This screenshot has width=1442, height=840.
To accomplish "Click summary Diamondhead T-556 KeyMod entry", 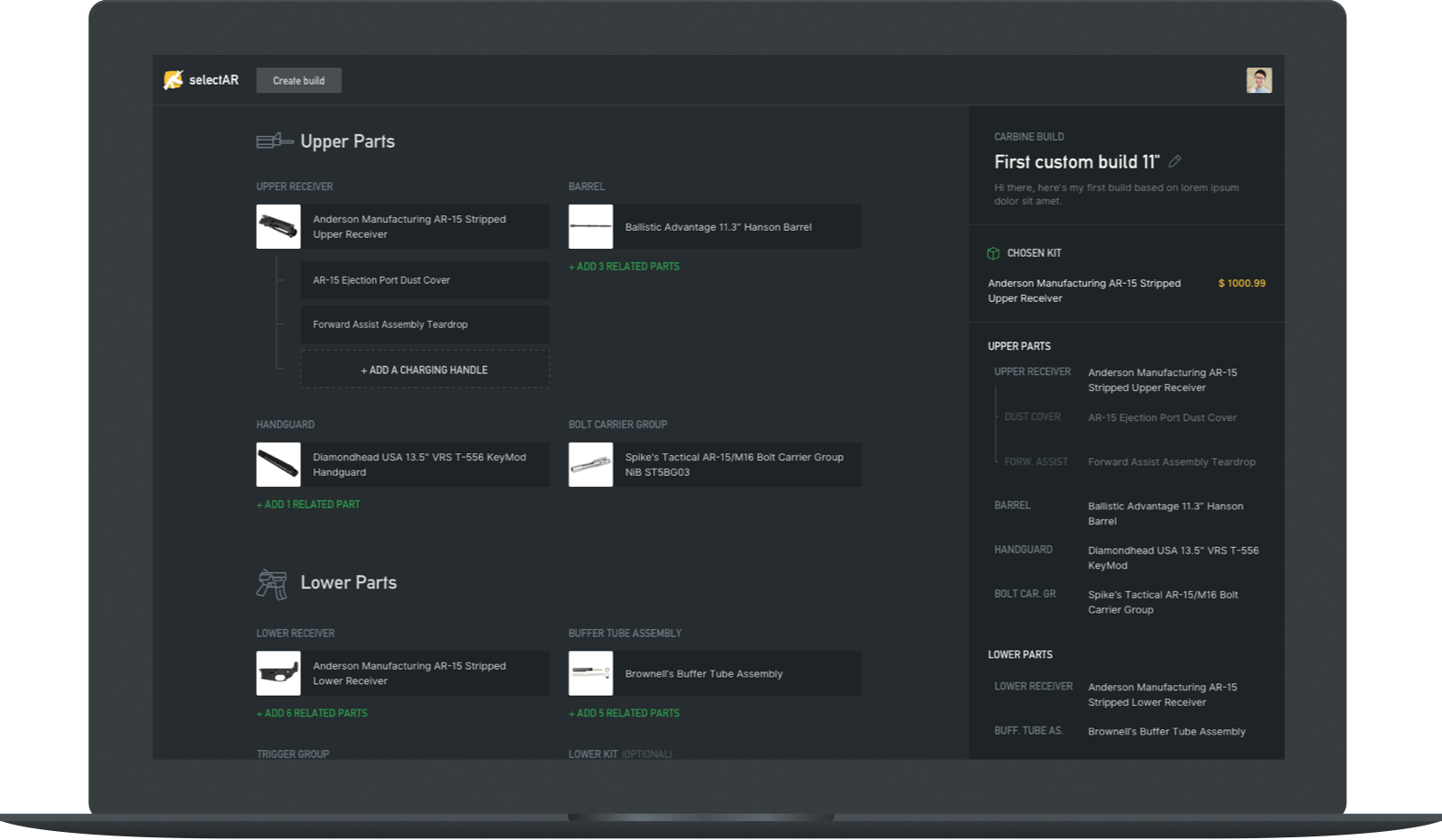I will (x=1173, y=558).
